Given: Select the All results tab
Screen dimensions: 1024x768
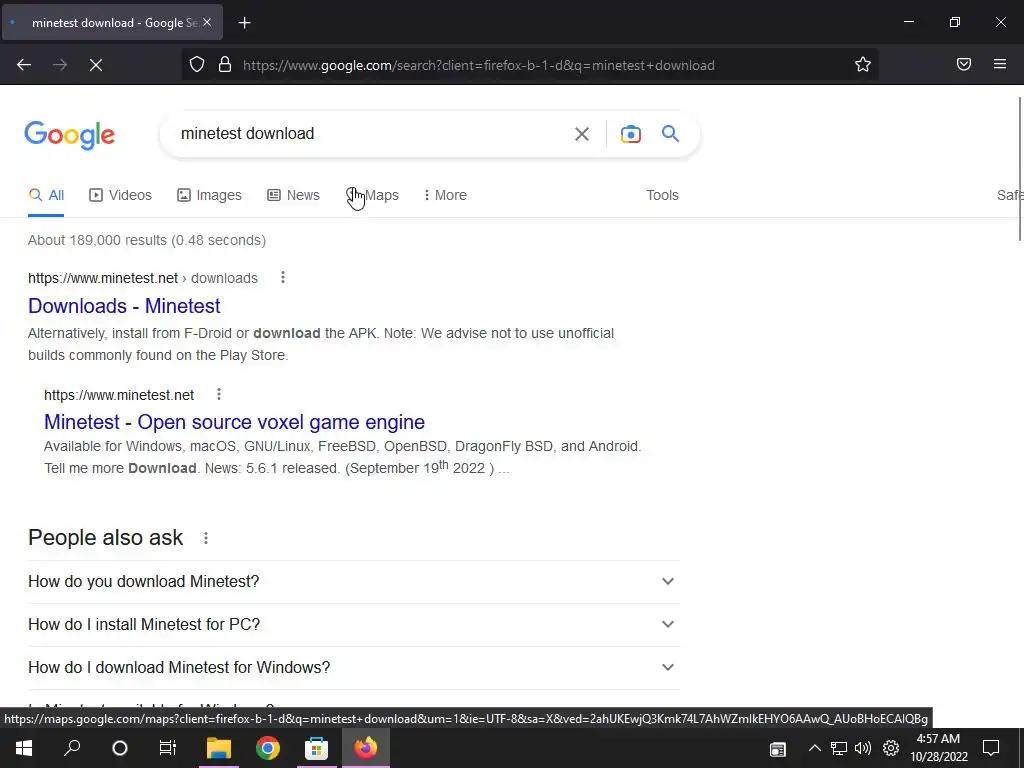Looking at the screenshot, I should [x=46, y=195].
